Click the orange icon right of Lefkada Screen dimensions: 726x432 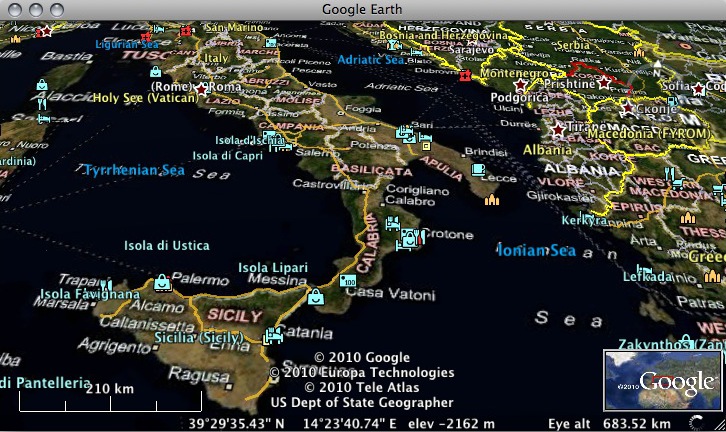click(x=713, y=277)
